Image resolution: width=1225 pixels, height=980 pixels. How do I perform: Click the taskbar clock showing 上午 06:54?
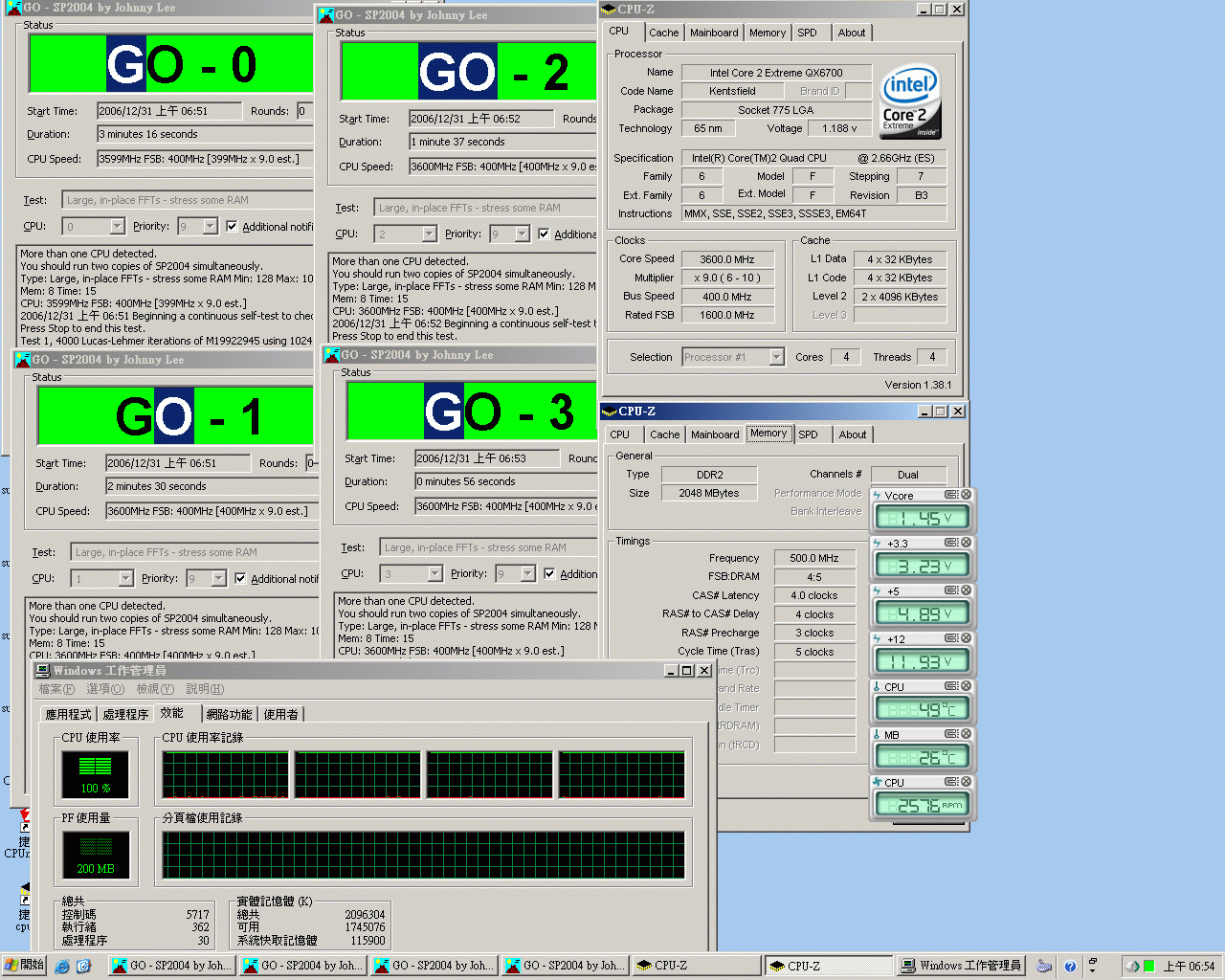click(1189, 967)
